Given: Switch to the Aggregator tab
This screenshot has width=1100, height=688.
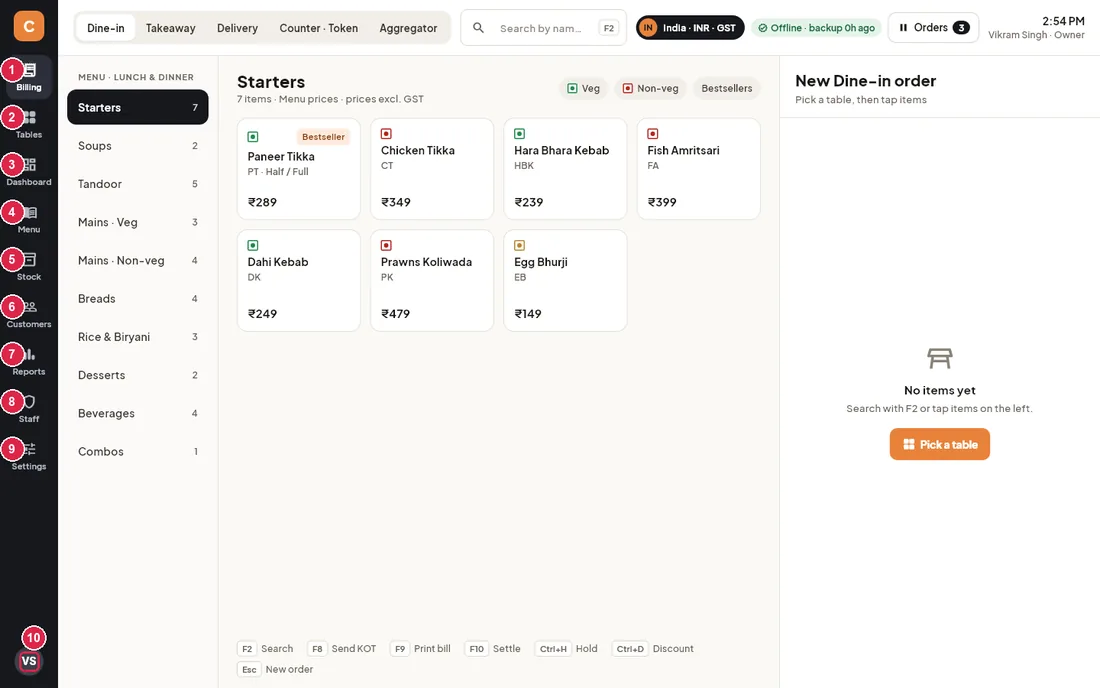Looking at the screenshot, I should pos(408,28).
